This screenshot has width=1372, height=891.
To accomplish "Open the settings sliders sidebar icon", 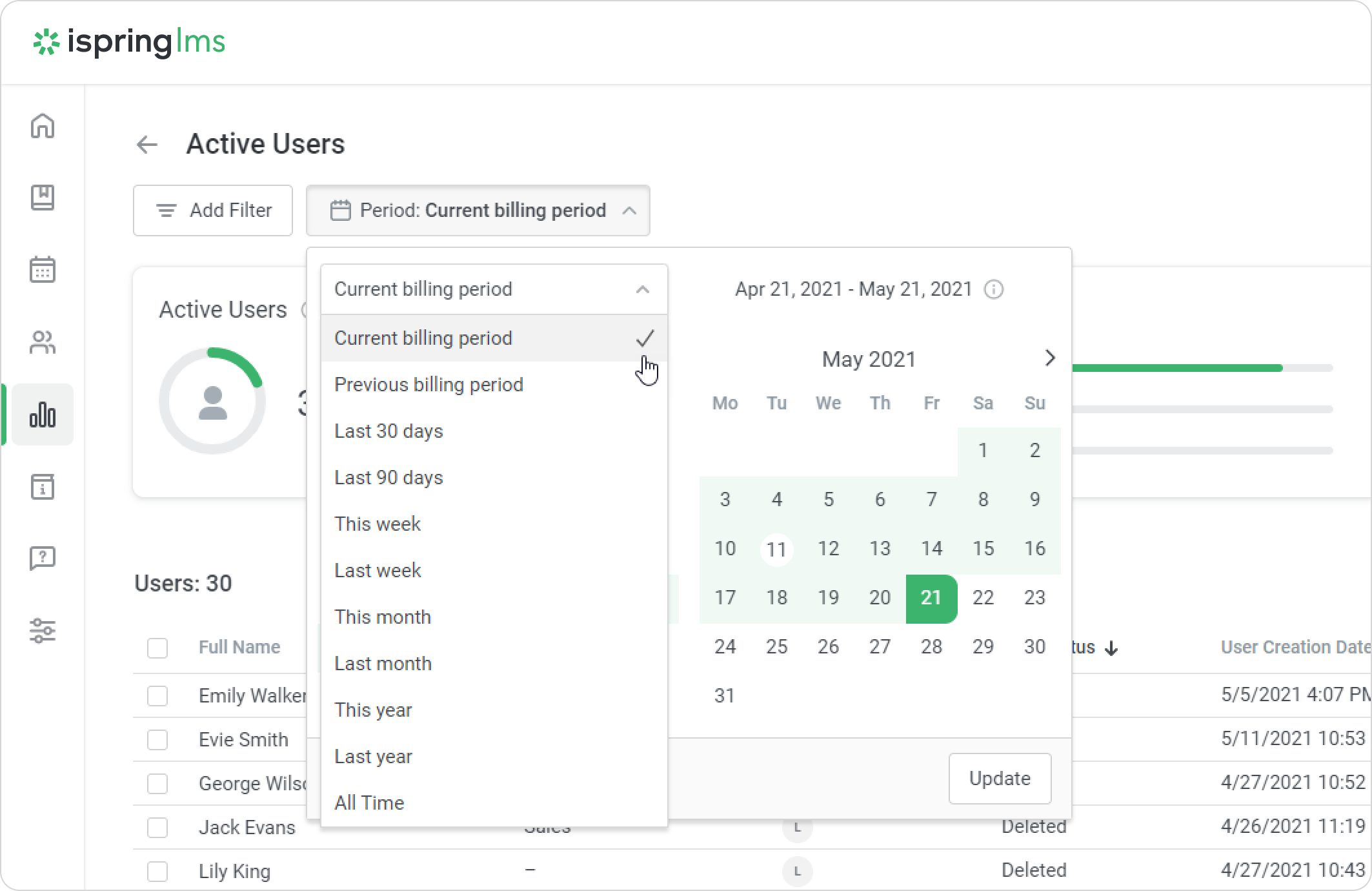I will click(43, 630).
